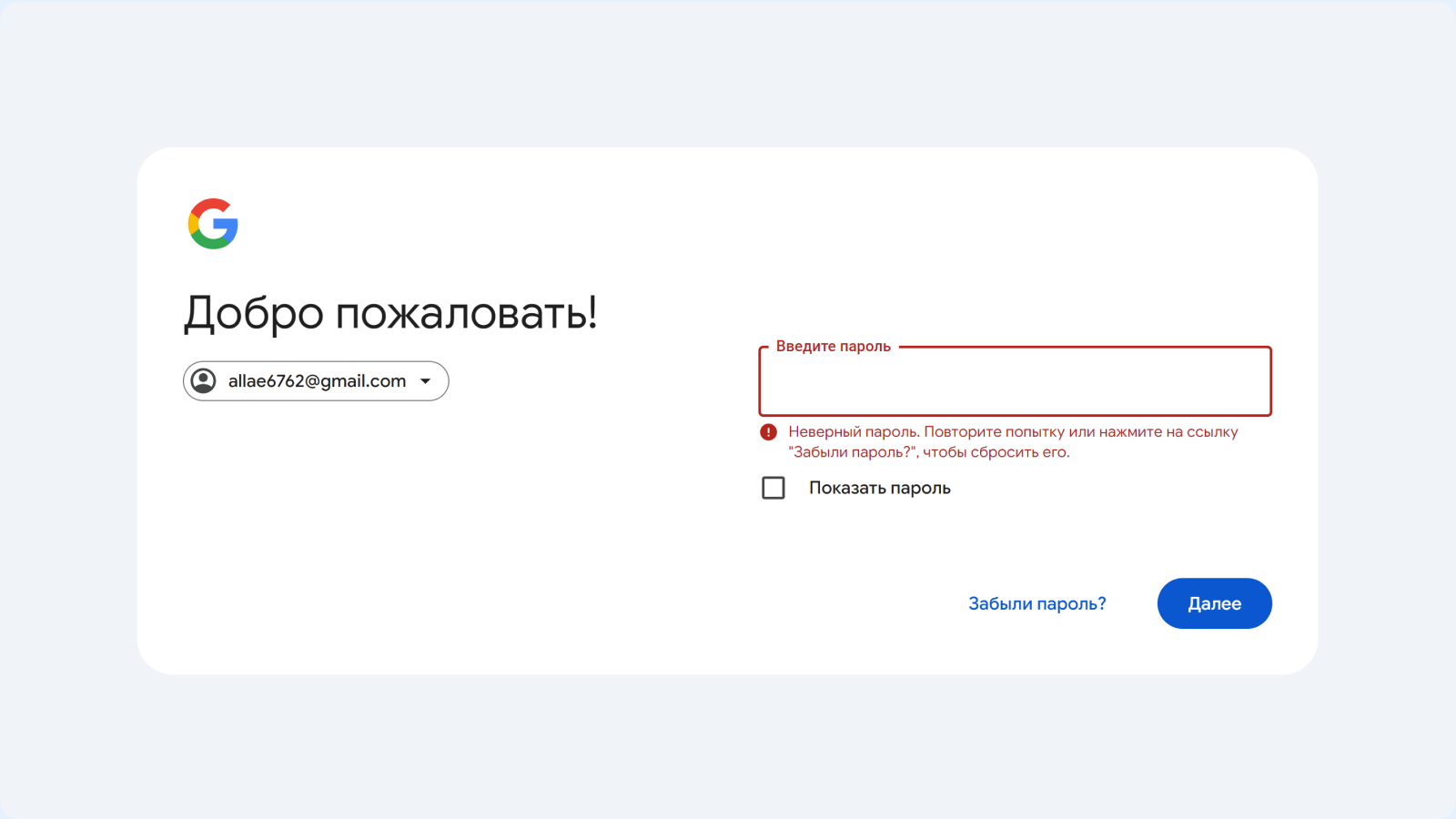Toggle password visibility checkbox
This screenshot has width=1456, height=819.
(x=773, y=488)
